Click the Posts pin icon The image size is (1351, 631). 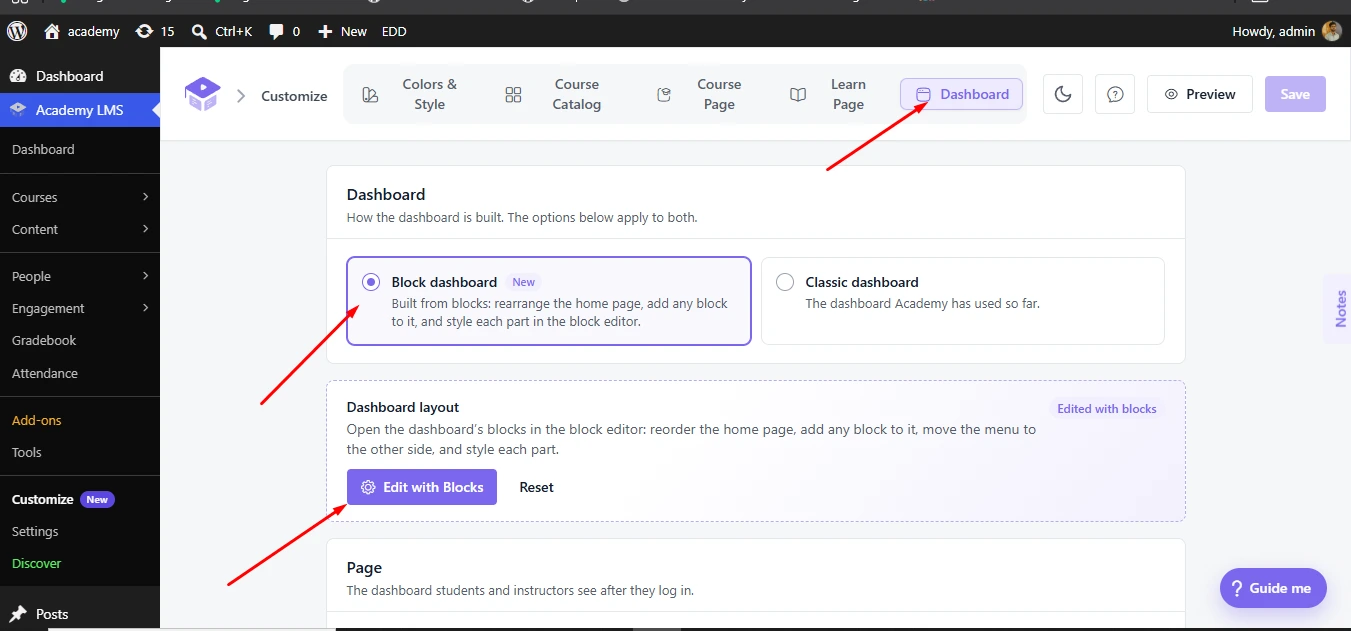[17, 614]
